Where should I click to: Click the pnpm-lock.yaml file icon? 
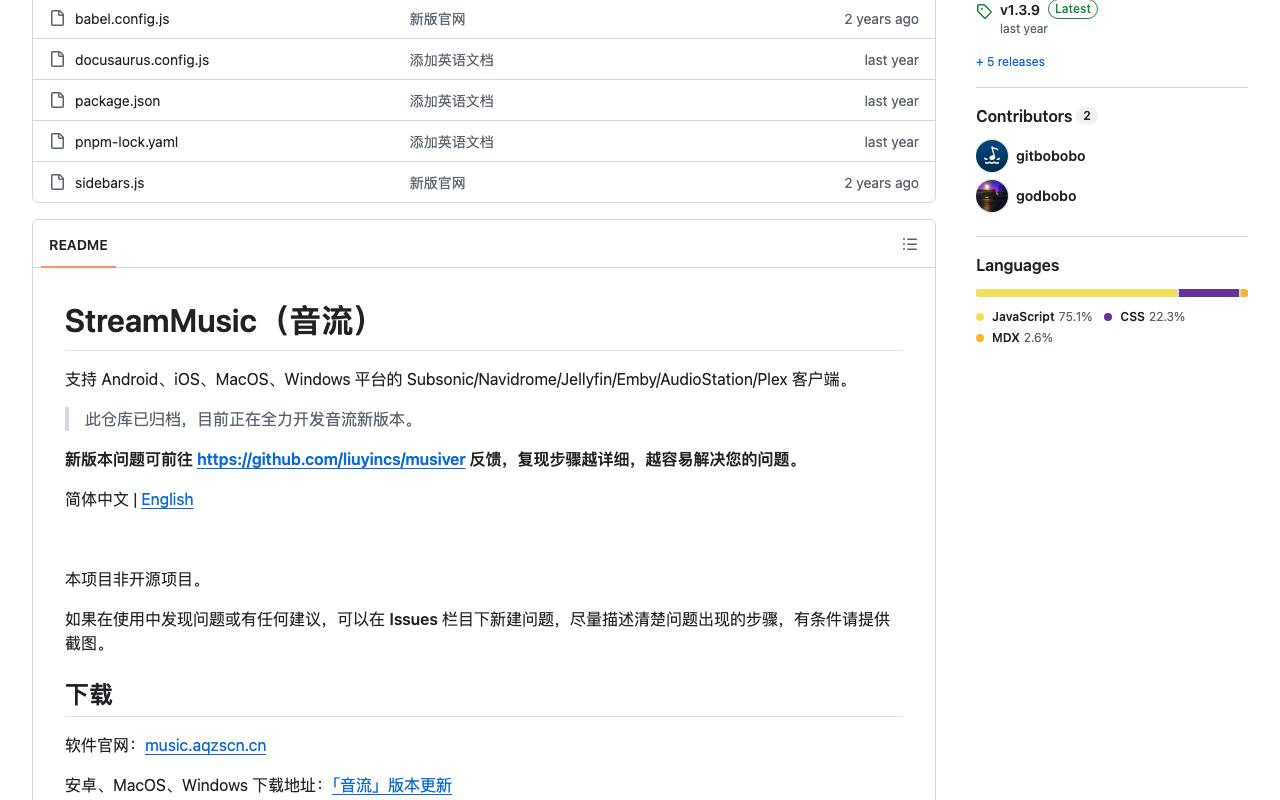click(58, 142)
